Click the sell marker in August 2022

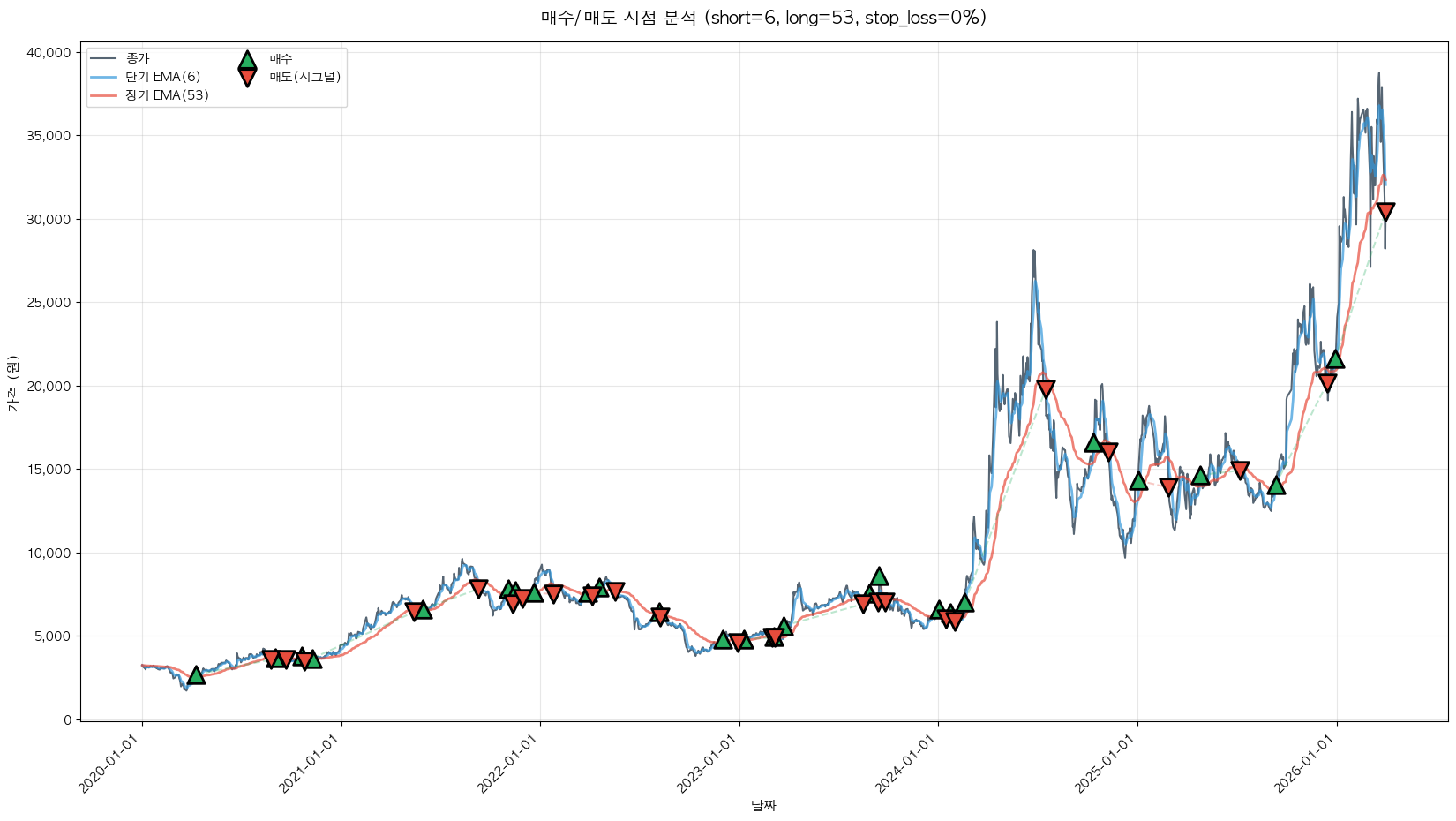click(659, 615)
